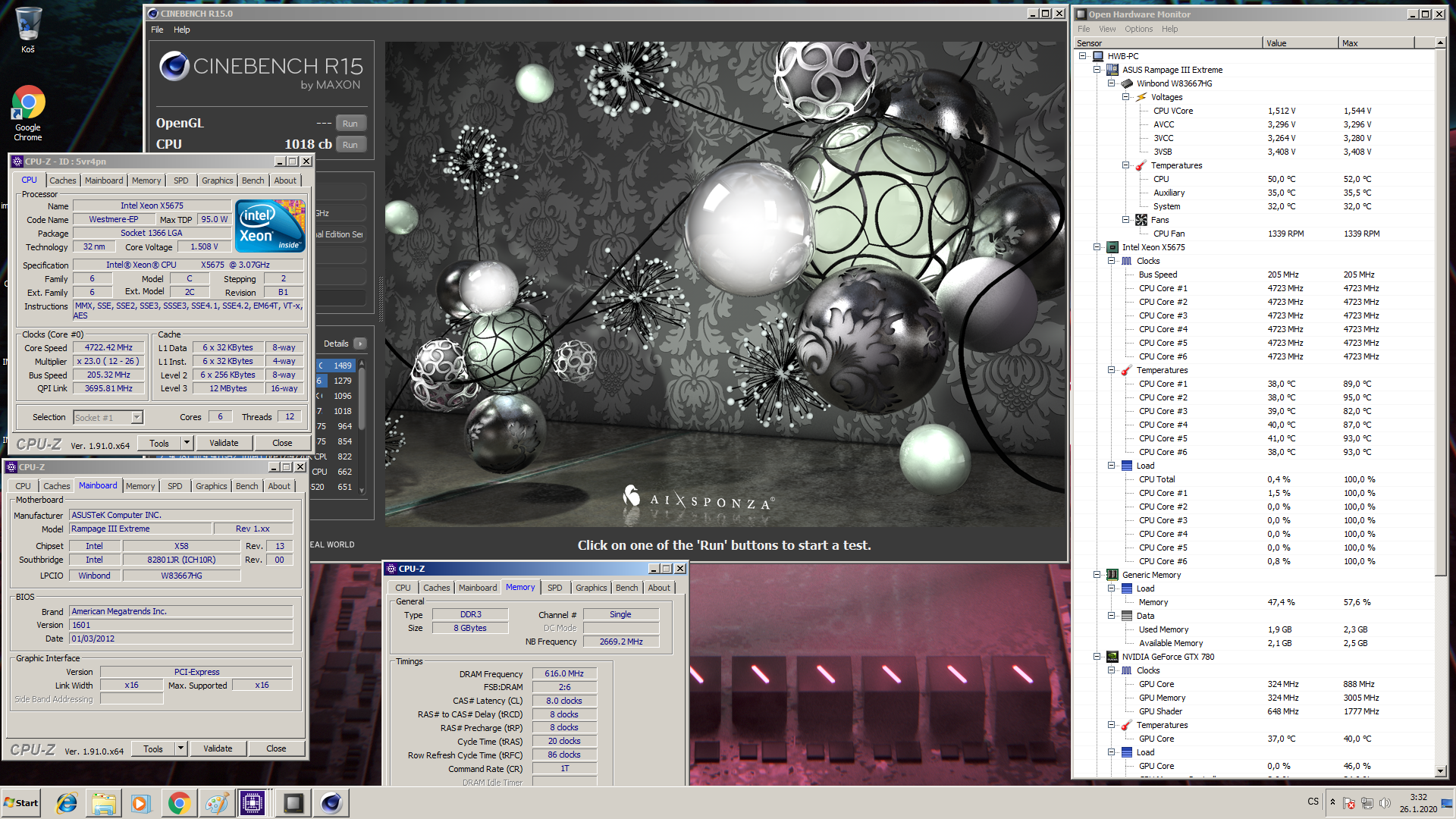Click the Start button

[21, 803]
